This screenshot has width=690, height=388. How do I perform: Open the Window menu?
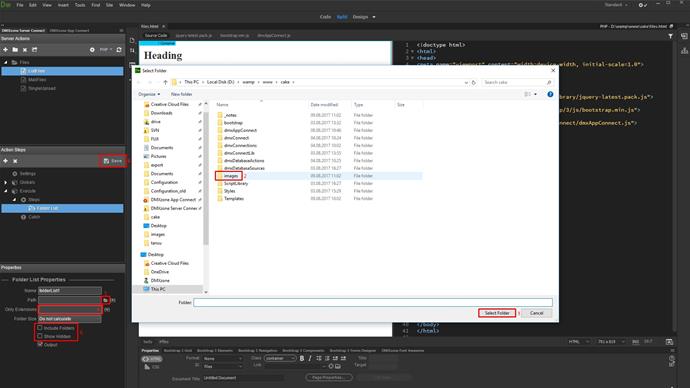[x=127, y=5]
